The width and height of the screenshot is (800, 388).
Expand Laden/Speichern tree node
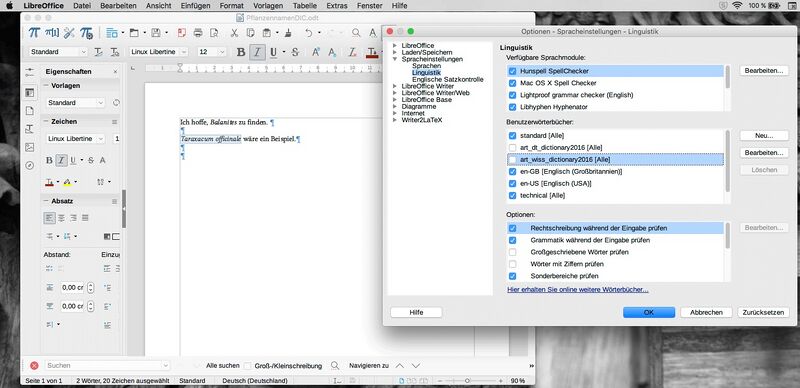(x=395, y=53)
